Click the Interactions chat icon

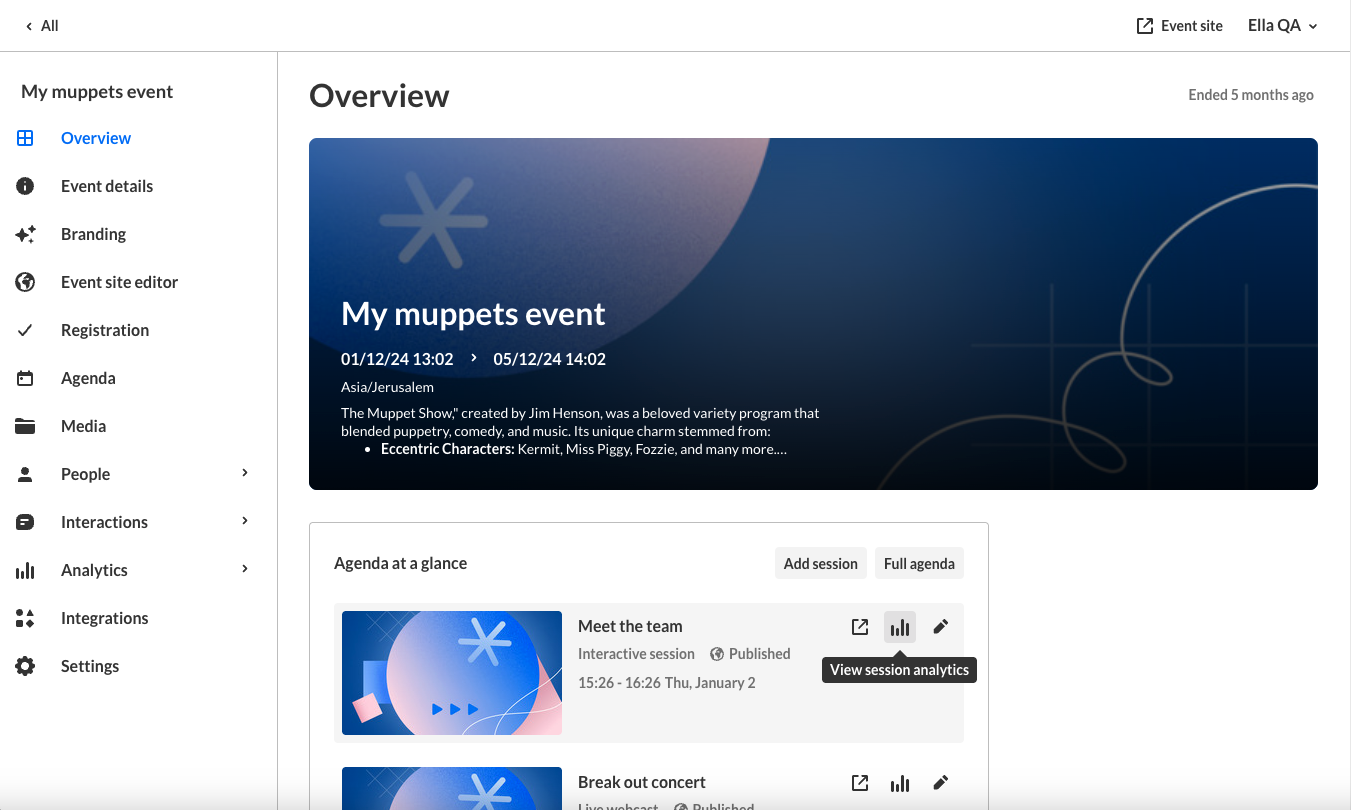pyautogui.click(x=25, y=522)
